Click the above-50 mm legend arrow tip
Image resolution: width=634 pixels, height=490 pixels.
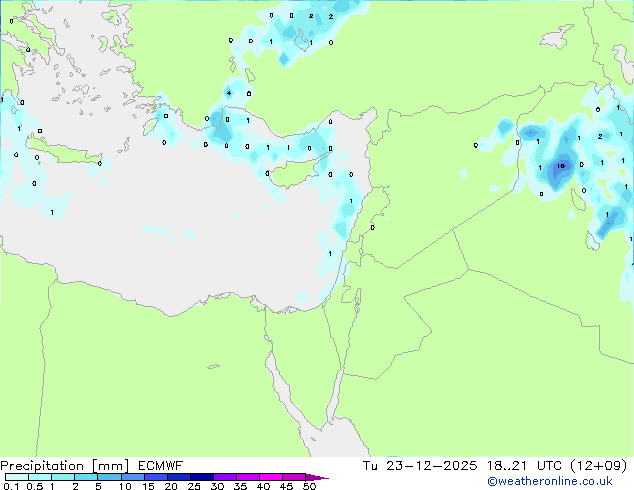click(x=317, y=477)
